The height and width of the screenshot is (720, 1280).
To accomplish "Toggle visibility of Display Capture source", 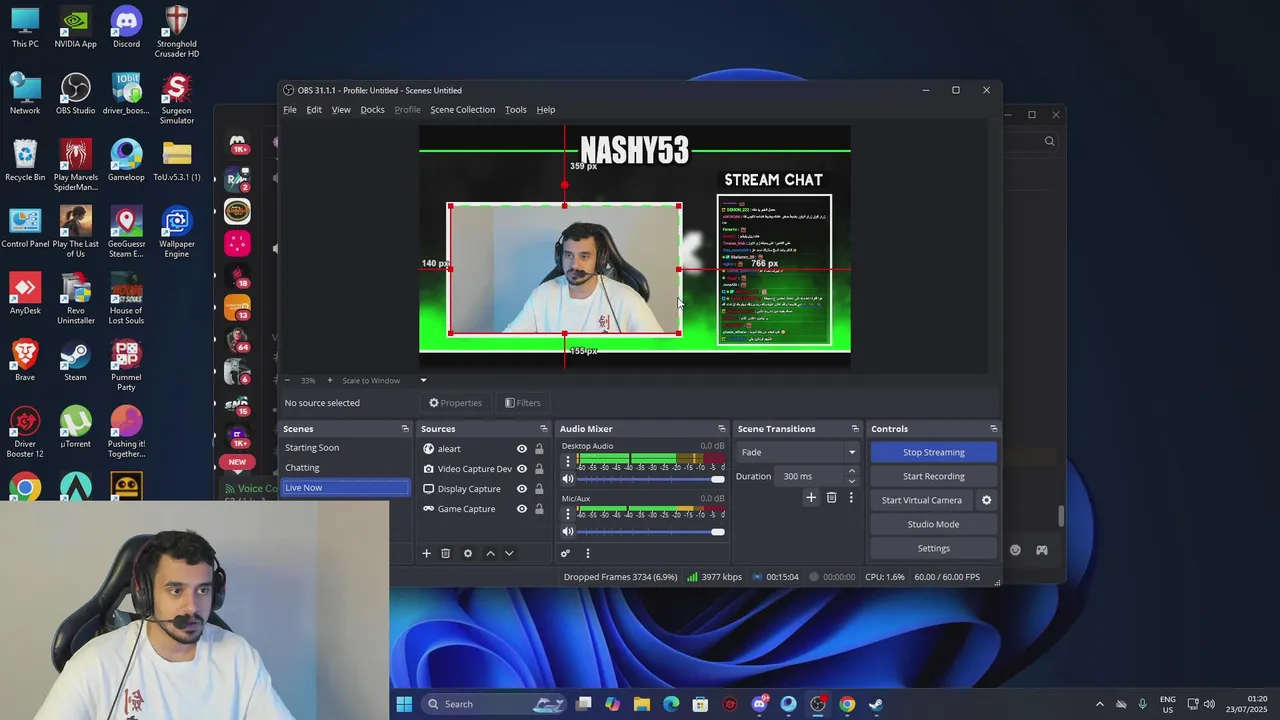I will click(521, 489).
